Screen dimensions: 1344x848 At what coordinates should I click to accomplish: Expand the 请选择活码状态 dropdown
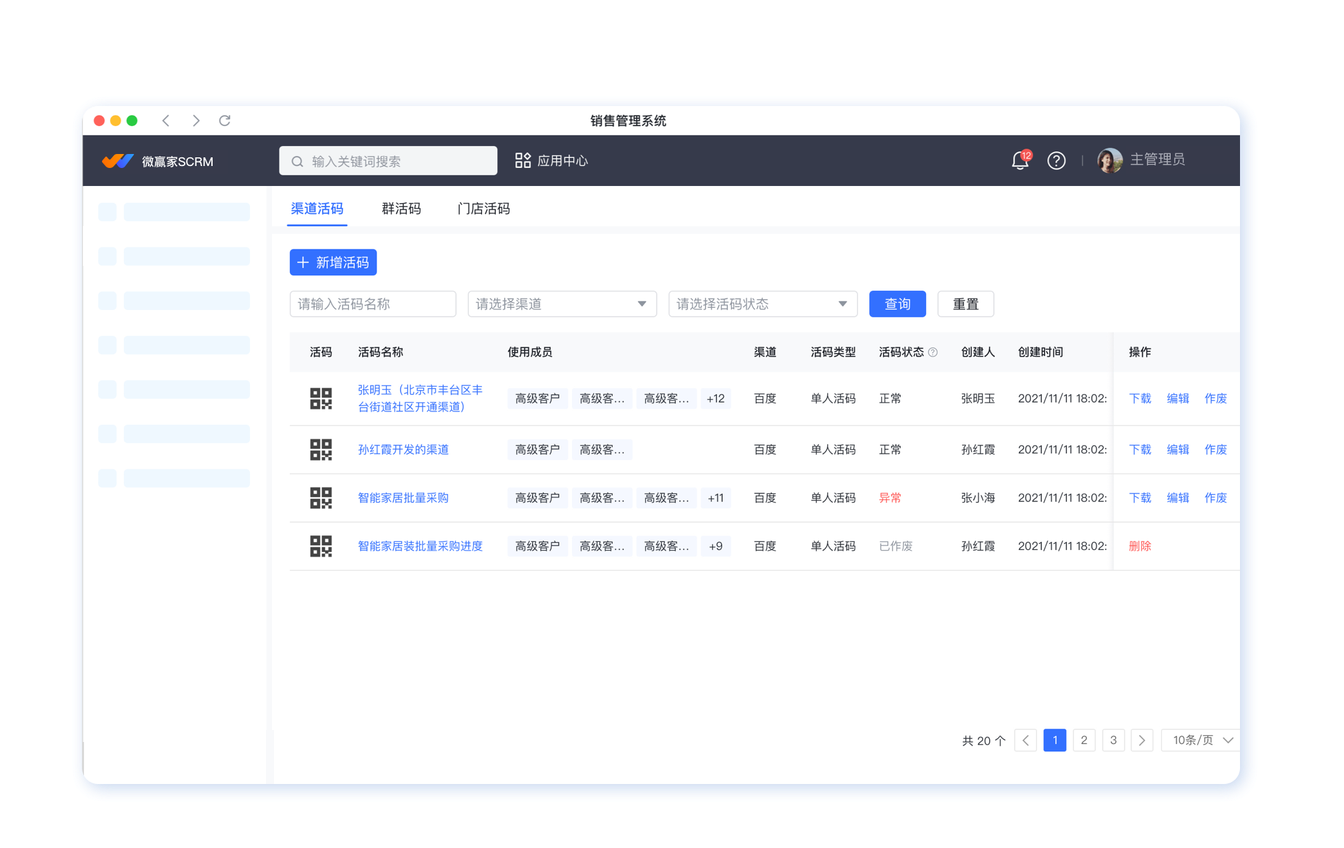pos(763,304)
